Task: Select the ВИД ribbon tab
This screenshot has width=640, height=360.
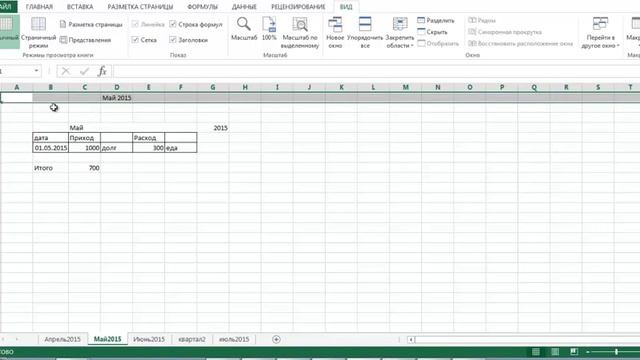Action: tap(346, 7)
